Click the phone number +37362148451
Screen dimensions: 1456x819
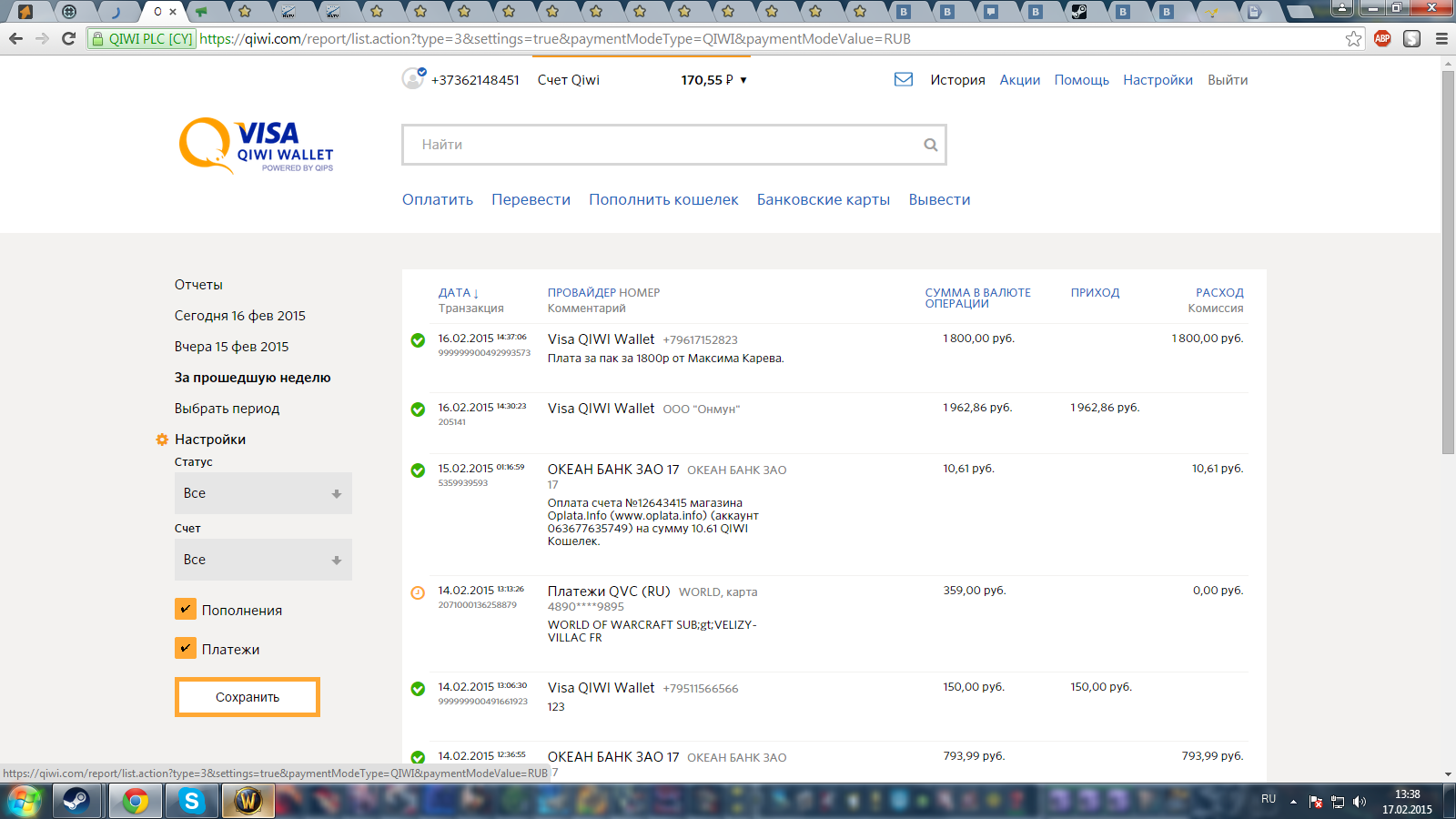point(475,80)
